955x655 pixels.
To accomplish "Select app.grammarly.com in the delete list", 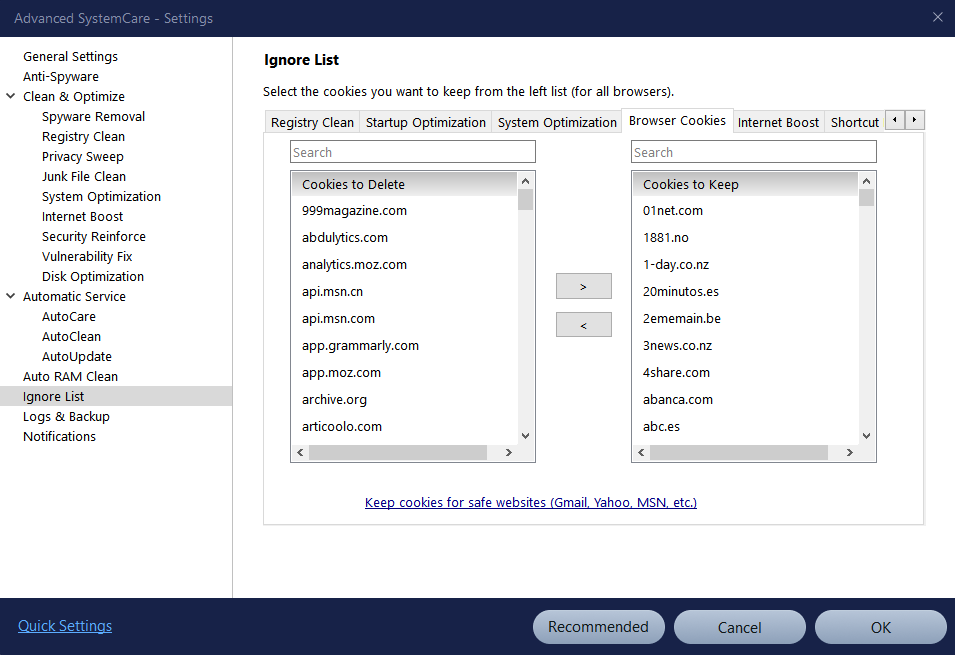I will point(360,345).
